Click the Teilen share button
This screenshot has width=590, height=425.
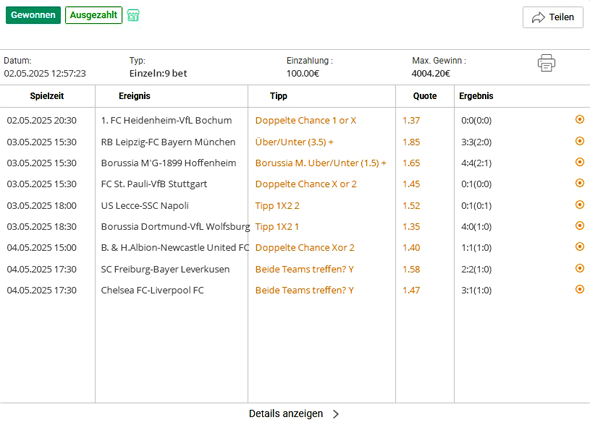[553, 17]
